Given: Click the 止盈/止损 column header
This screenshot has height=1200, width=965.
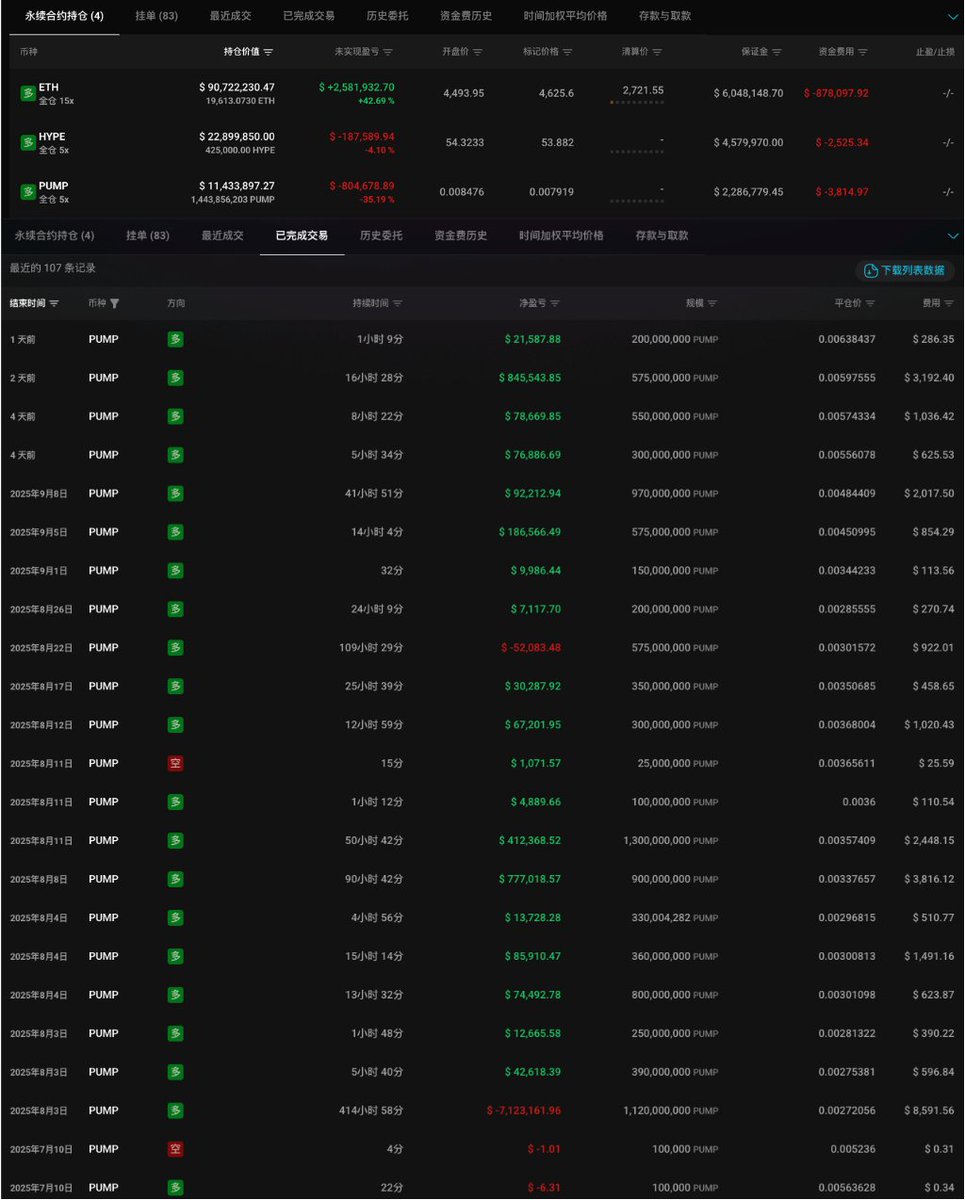Looking at the screenshot, I should [x=935, y=51].
